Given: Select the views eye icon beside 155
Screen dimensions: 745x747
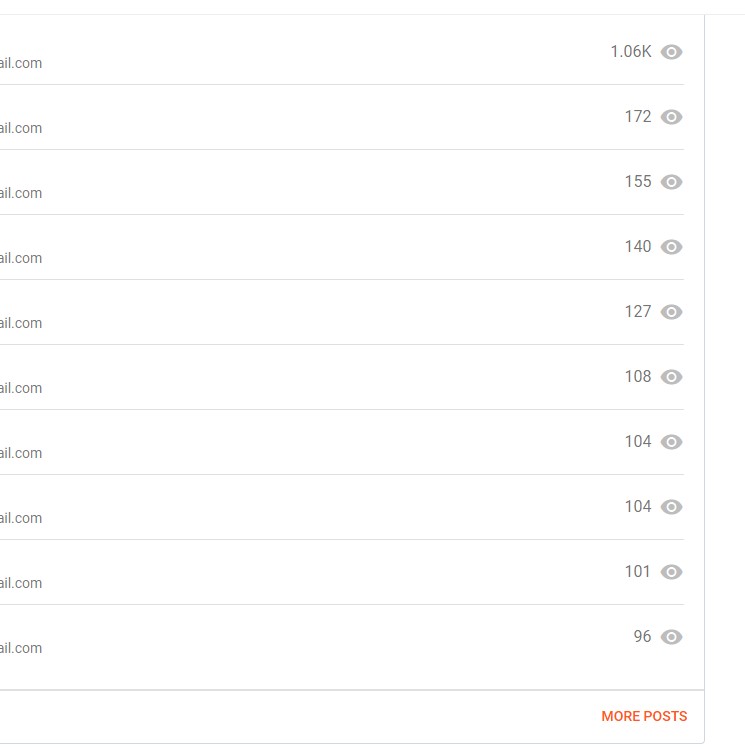Looking at the screenshot, I should coord(672,182).
